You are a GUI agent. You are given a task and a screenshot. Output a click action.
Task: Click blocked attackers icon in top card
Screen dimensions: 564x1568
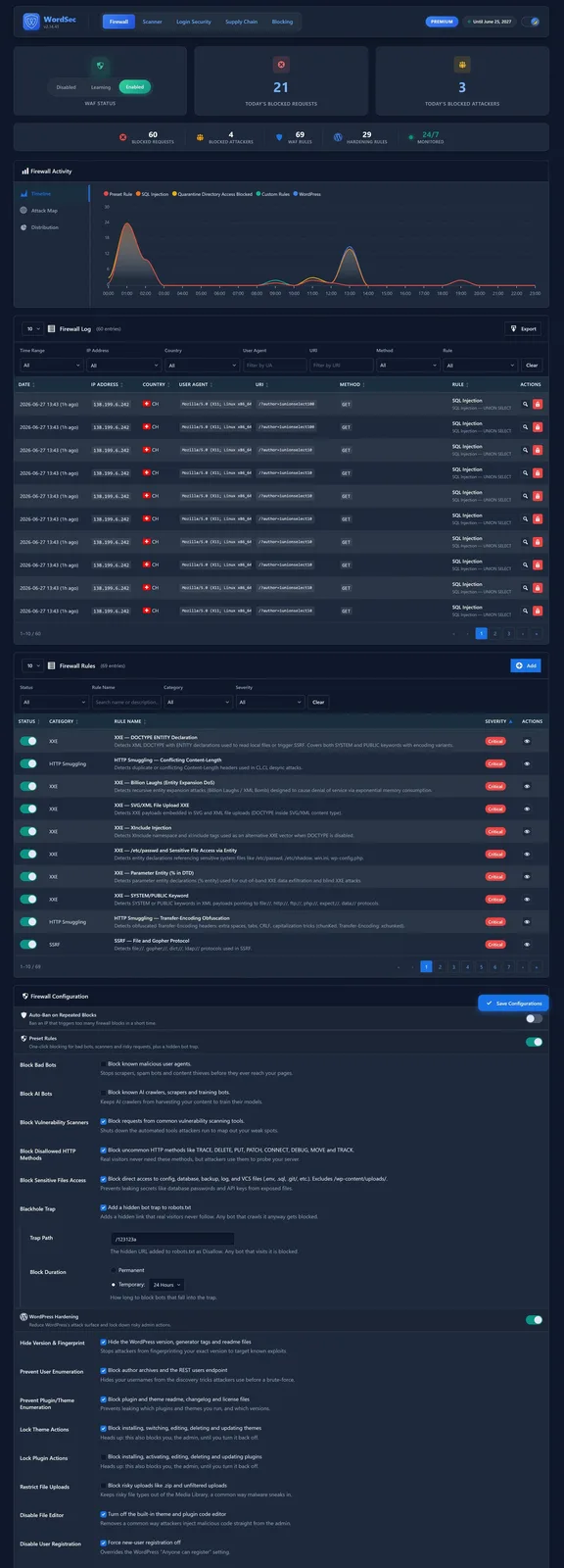[x=462, y=65]
